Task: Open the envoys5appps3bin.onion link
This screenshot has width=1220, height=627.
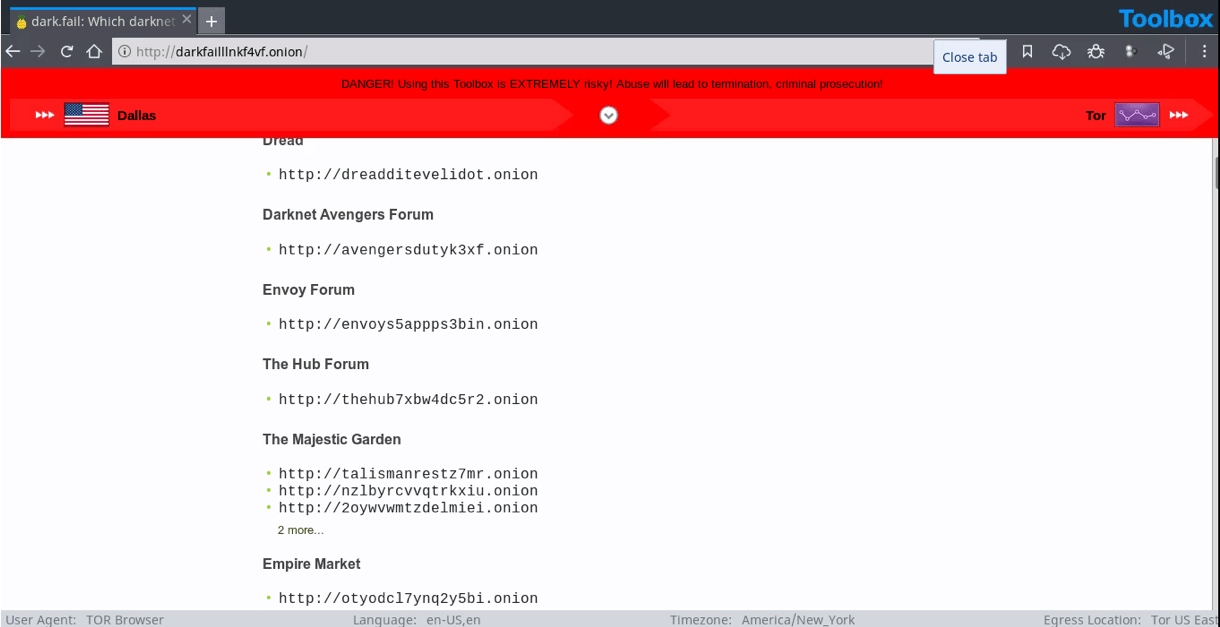Action: pos(408,324)
